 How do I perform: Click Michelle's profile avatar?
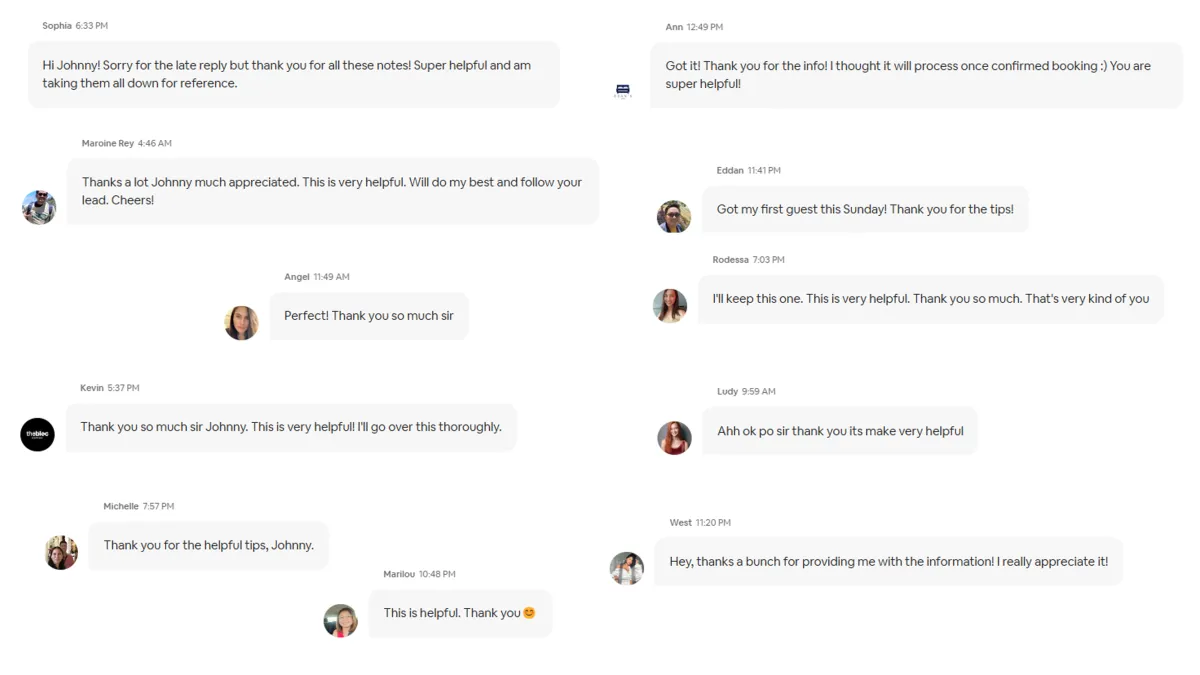[x=61, y=552]
